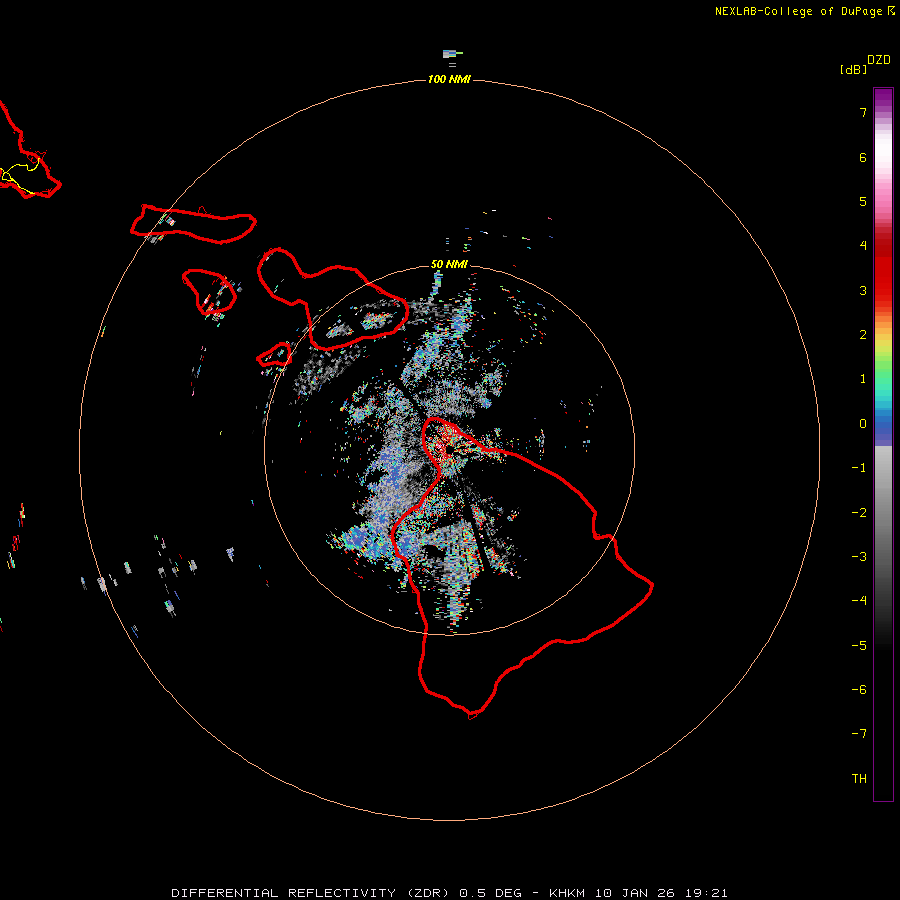Click the small logo symbol after DuPage
This screenshot has width=900, height=900.
point(891,10)
